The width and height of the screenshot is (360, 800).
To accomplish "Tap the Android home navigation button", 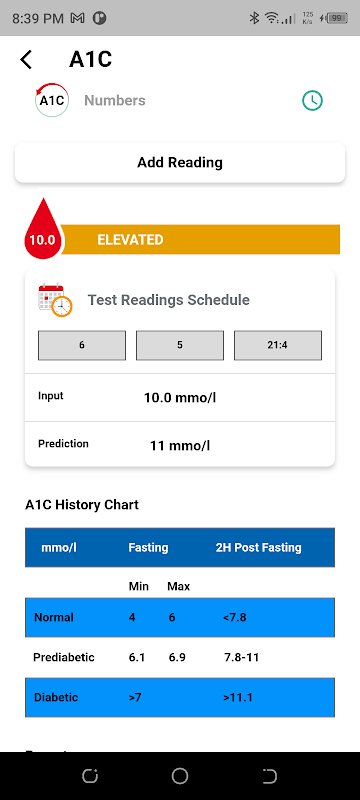I will point(179,776).
